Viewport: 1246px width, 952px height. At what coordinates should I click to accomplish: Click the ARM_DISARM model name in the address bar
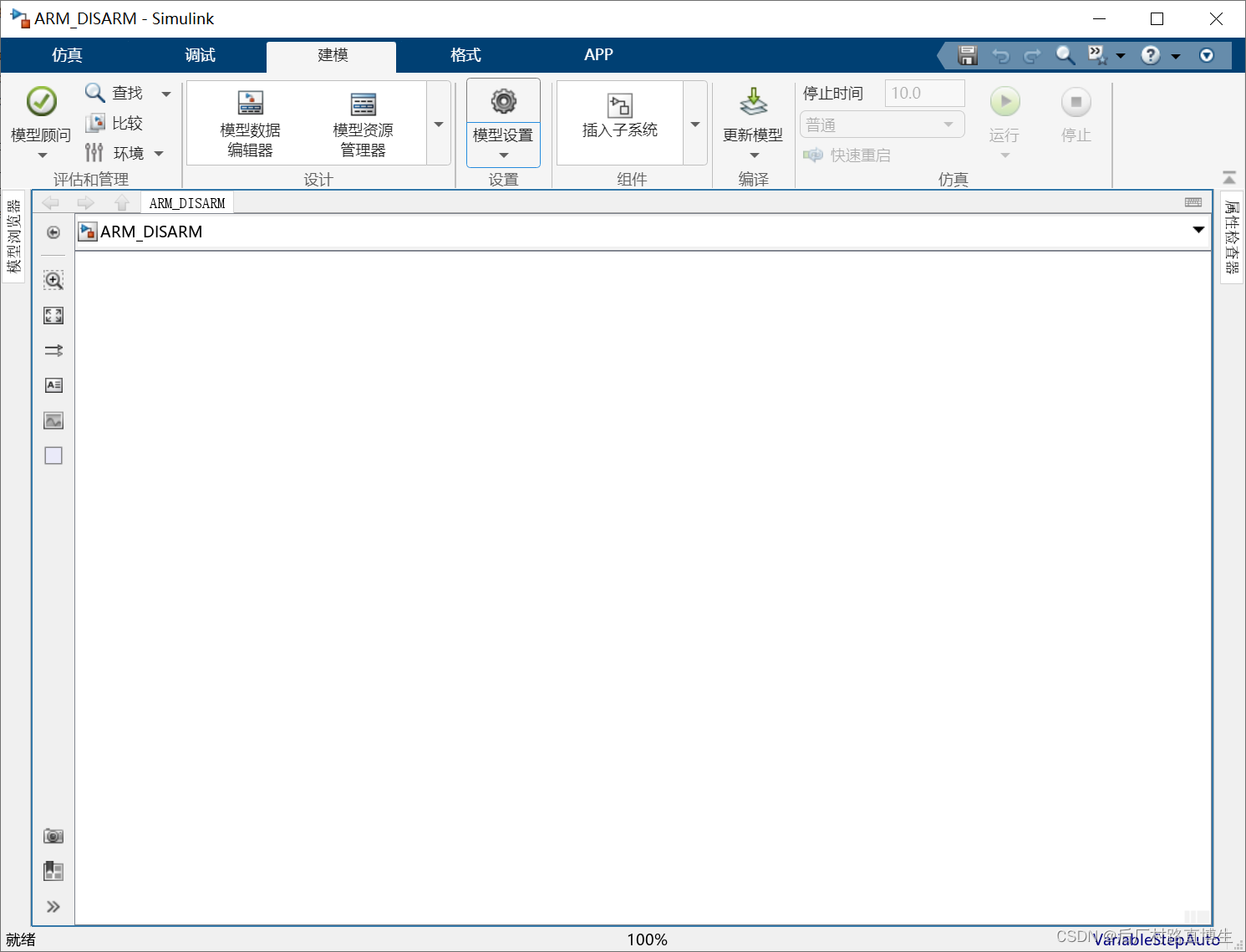[151, 232]
